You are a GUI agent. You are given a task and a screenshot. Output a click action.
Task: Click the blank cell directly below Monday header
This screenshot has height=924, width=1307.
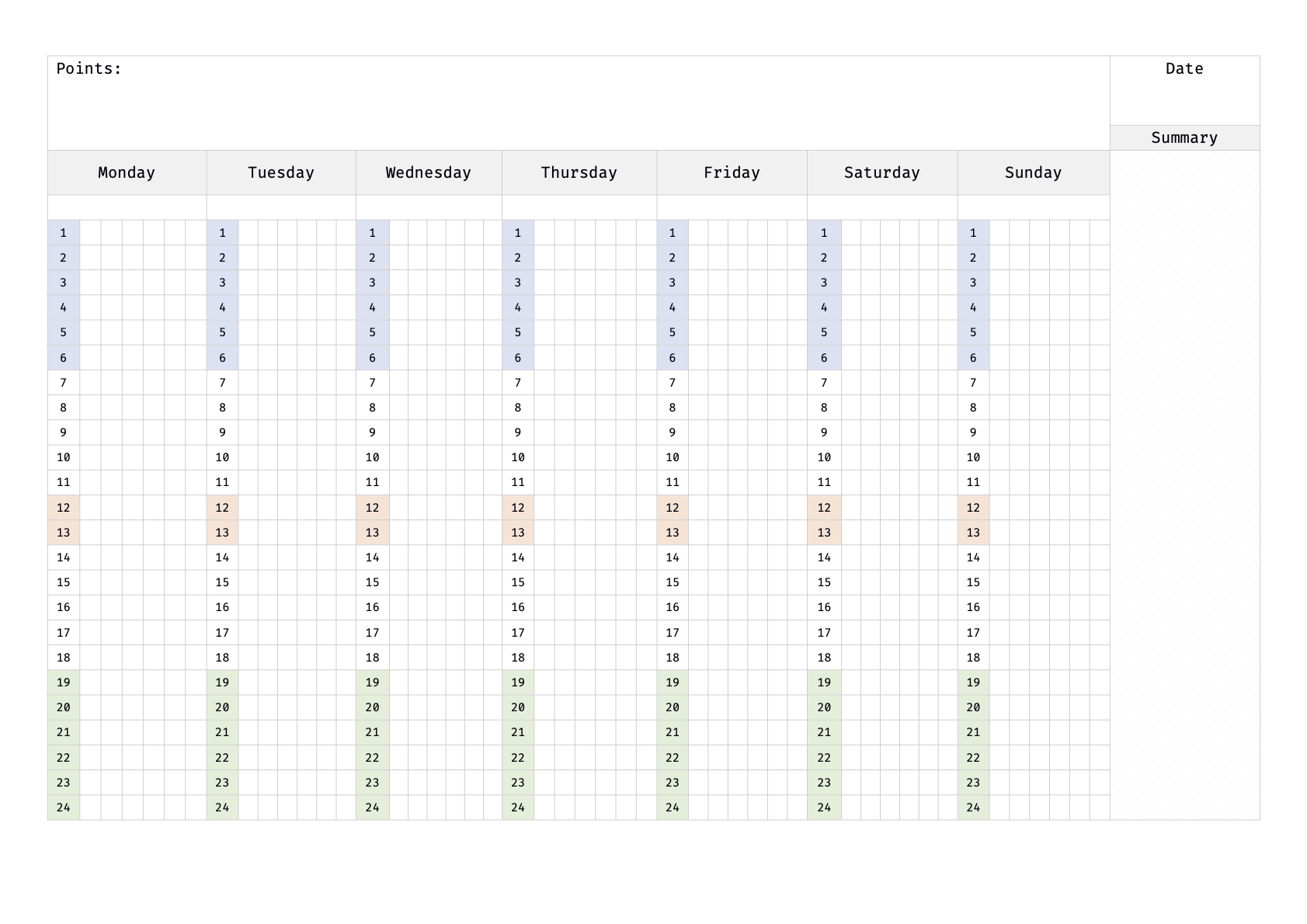(127, 207)
